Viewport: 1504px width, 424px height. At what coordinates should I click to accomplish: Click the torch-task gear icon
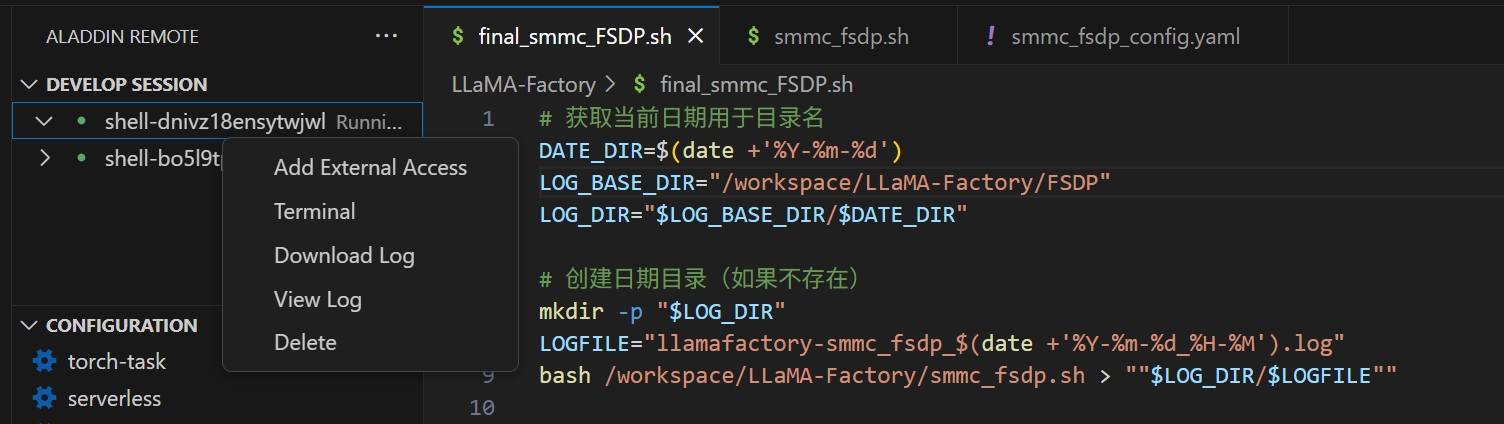pyautogui.click(x=44, y=361)
